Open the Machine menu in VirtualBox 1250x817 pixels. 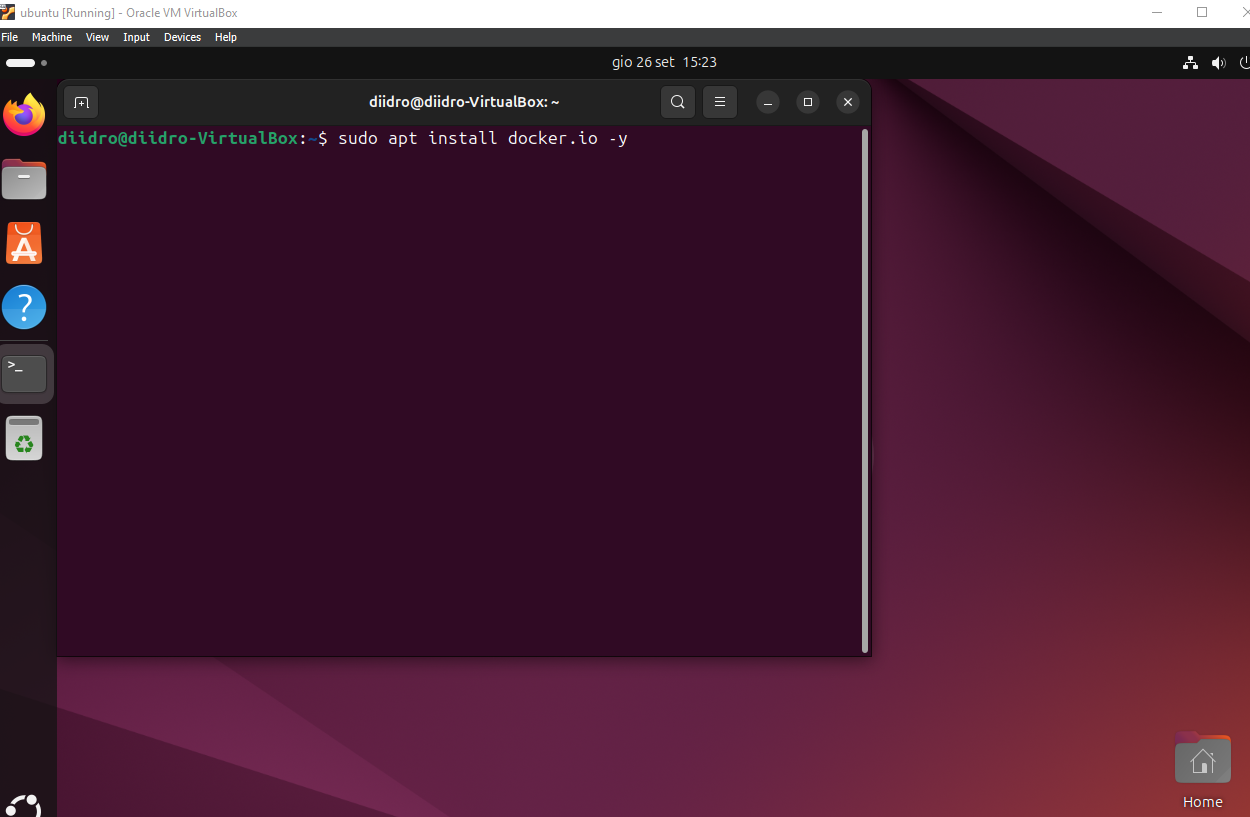51,37
